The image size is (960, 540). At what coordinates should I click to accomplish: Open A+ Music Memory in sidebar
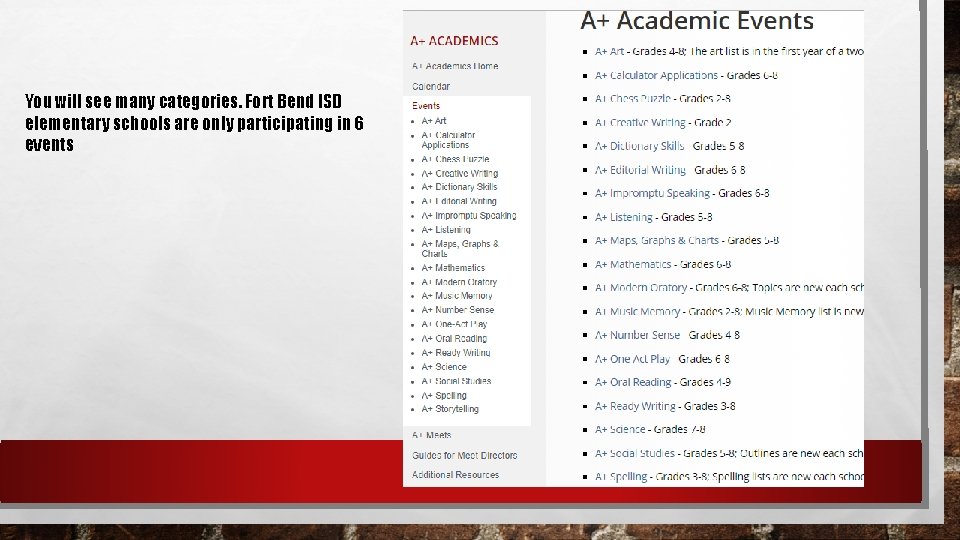457,296
